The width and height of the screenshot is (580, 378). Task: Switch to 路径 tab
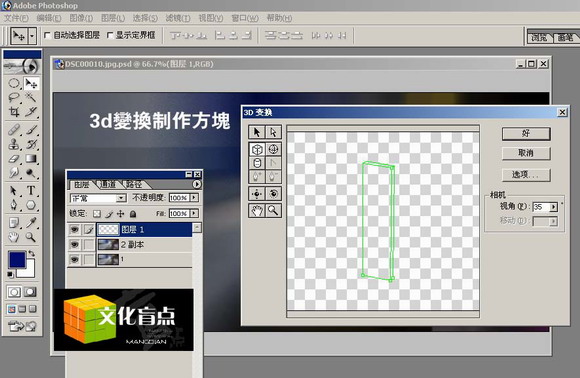pos(134,184)
